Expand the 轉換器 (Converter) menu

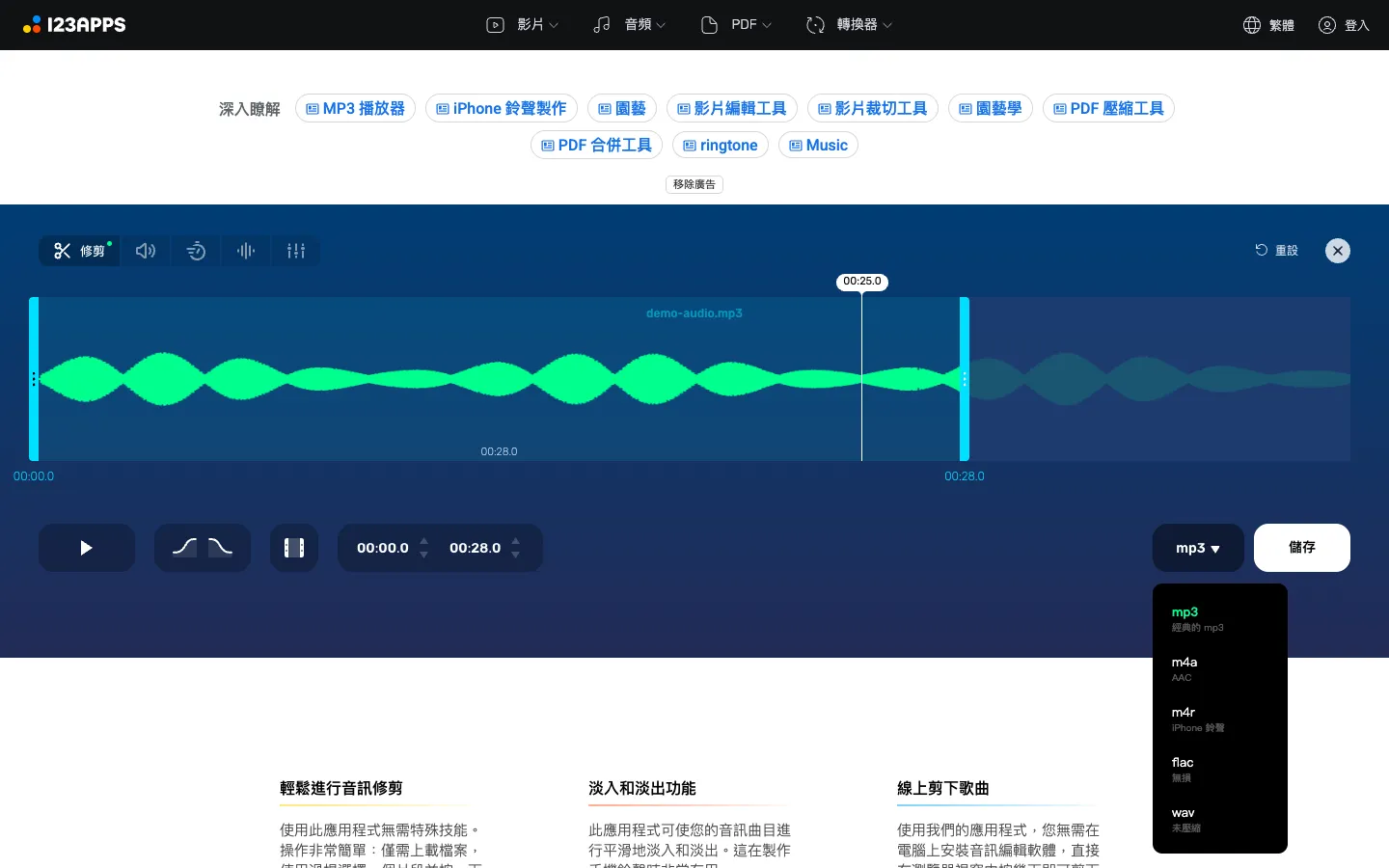tap(849, 25)
